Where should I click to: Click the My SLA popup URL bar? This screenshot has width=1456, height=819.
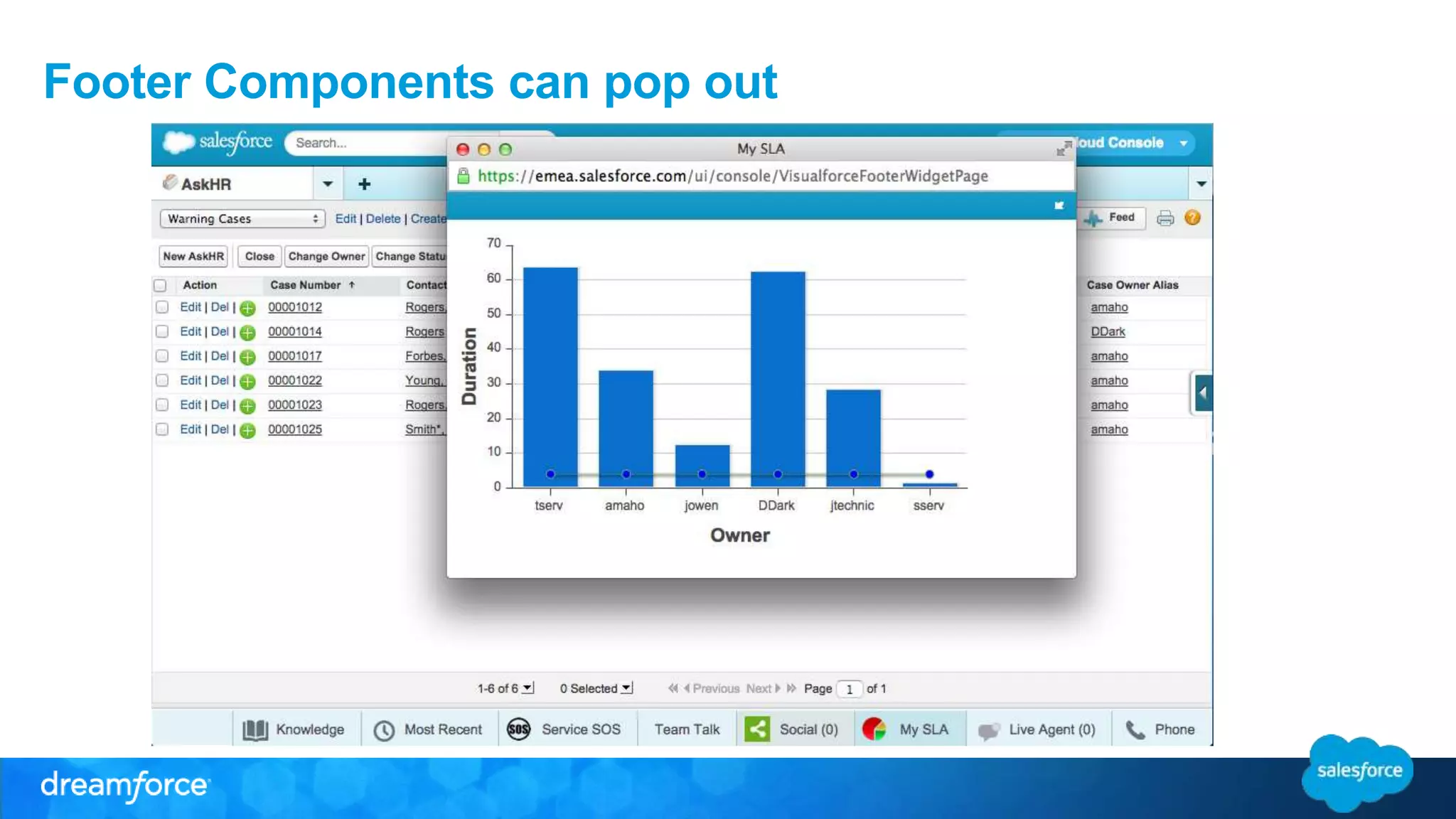[x=761, y=176]
